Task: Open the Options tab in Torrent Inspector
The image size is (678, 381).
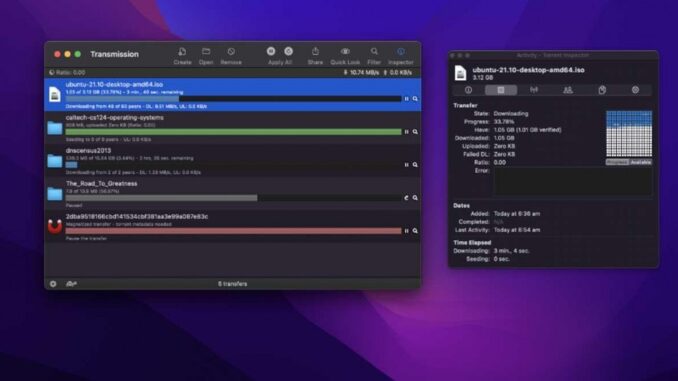Action: click(x=635, y=90)
